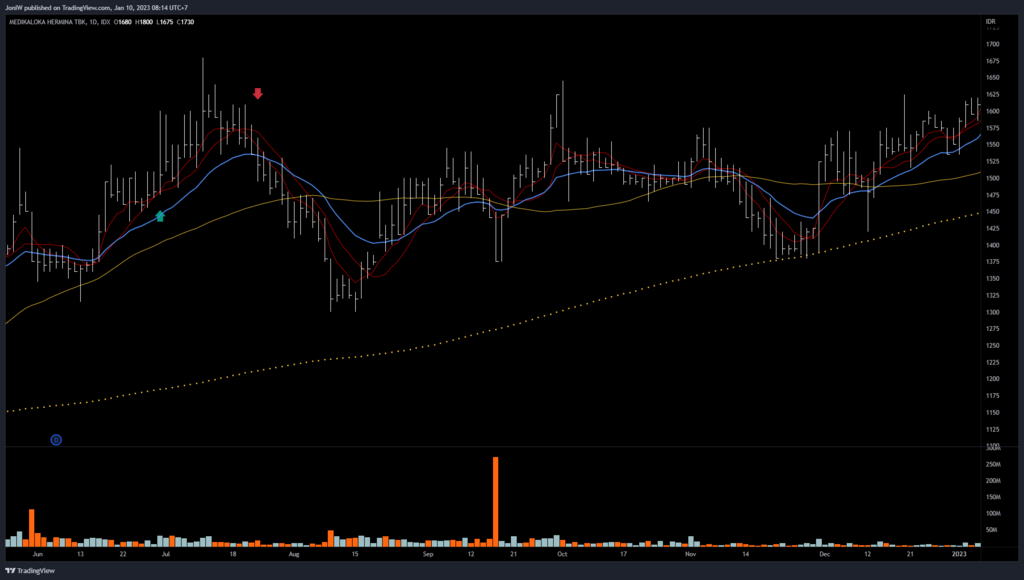Click the teal up arrow marker
1024x580 pixels.
coord(160,215)
